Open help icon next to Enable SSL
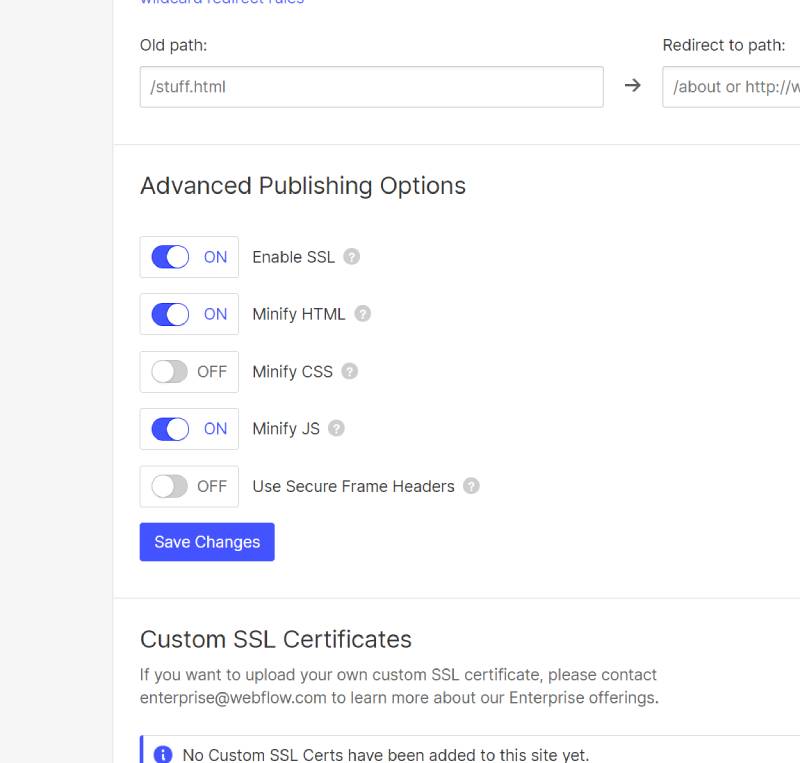800x763 pixels. click(x=352, y=257)
